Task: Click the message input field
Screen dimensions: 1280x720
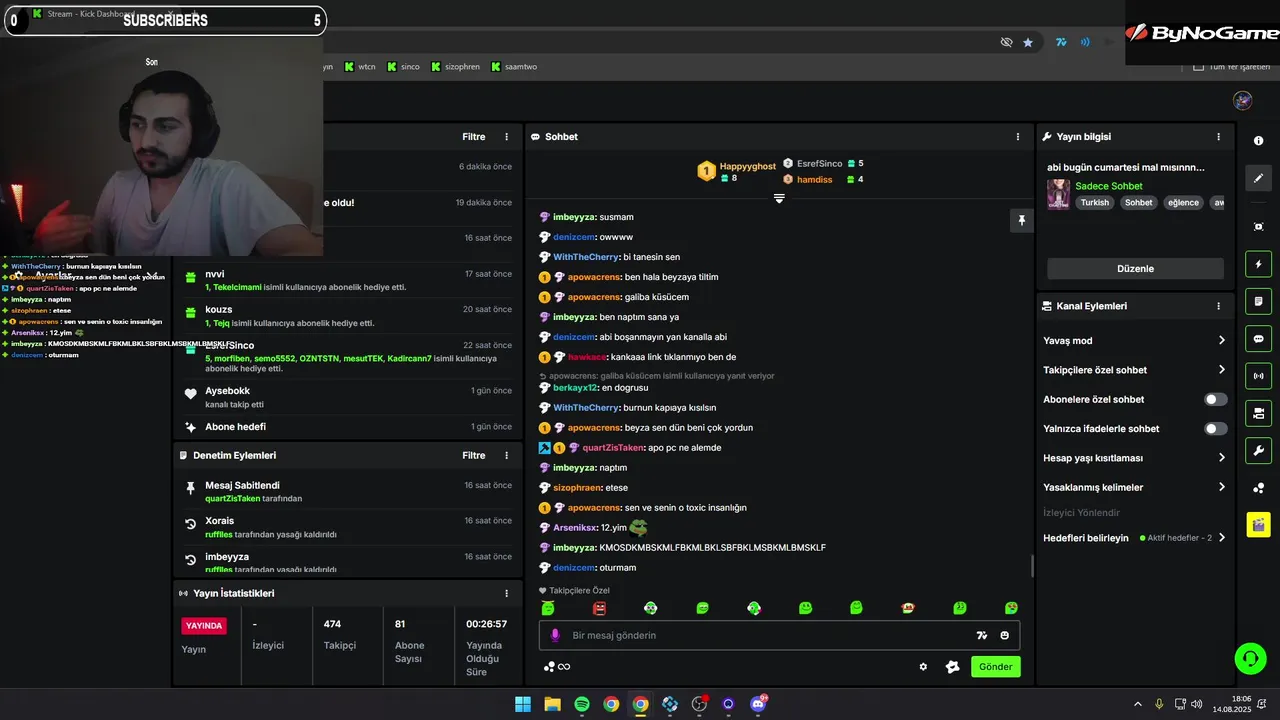Action: (x=780, y=635)
